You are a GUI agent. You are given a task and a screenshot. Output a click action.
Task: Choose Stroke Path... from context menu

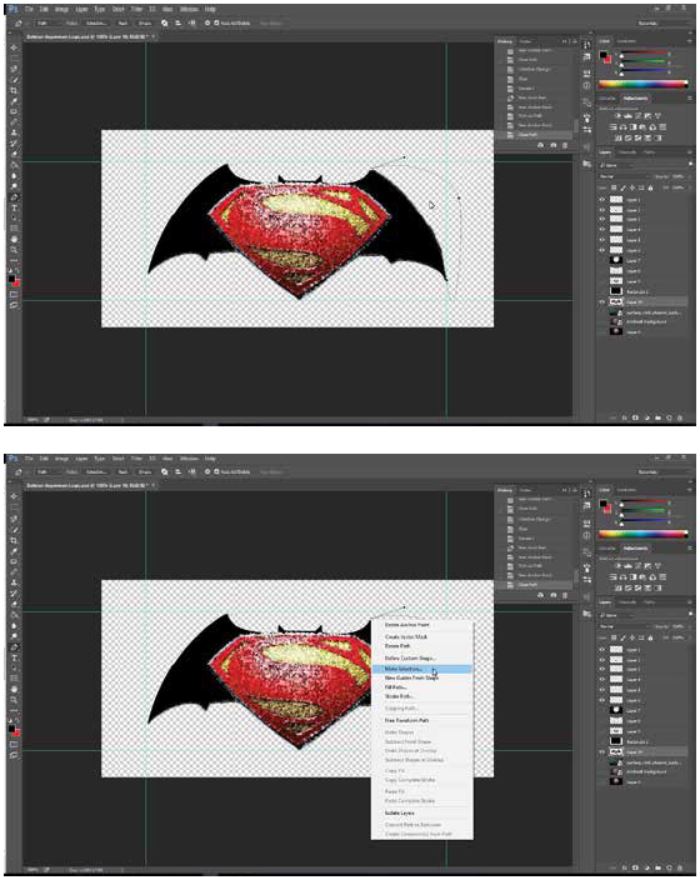pos(422,696)
